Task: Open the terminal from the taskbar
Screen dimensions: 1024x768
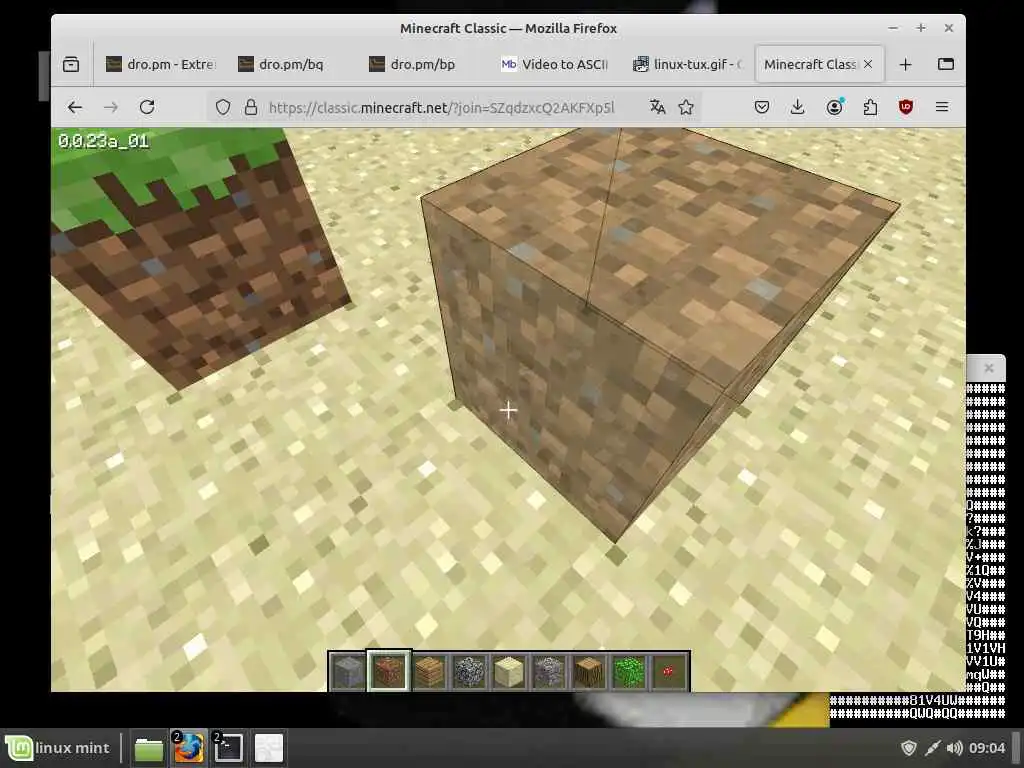Action: [x=229, y=748]
